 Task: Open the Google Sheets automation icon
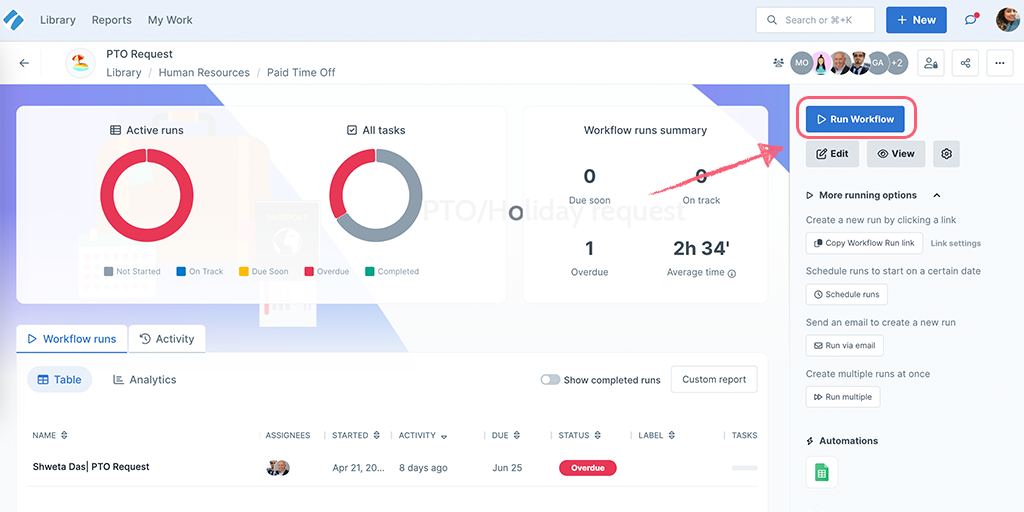tap(822, 472)
